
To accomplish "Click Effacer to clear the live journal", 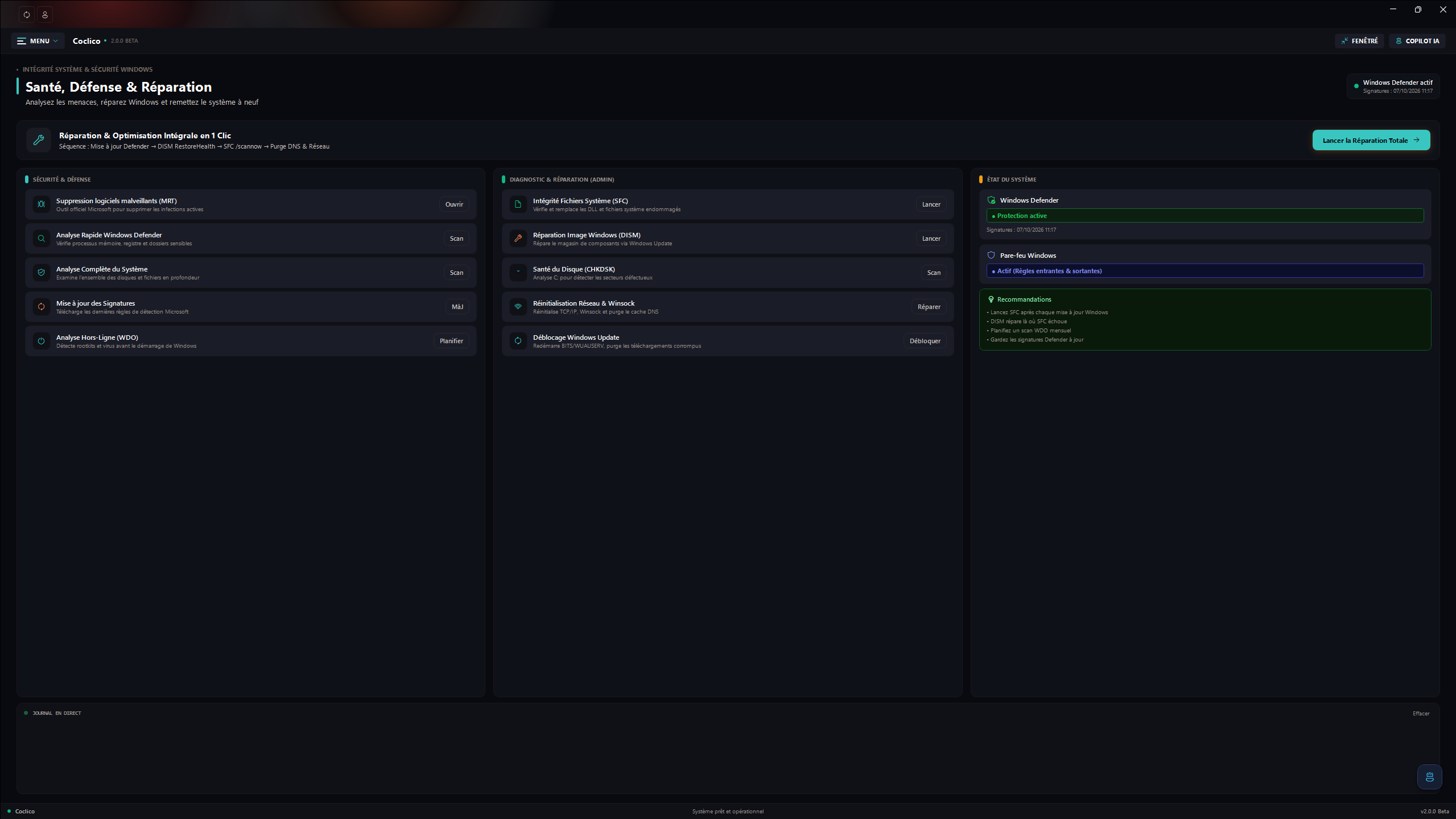I will point(1421,714).
